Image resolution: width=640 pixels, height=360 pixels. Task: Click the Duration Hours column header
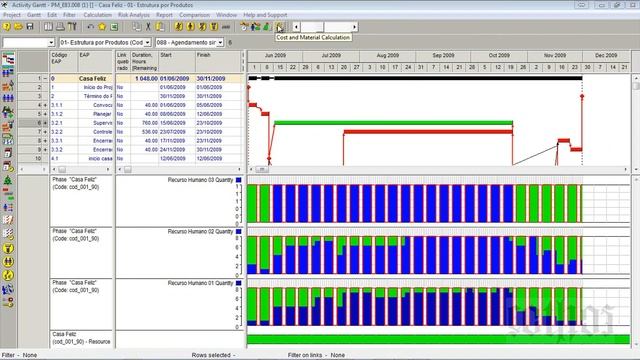tap(144, 62)
